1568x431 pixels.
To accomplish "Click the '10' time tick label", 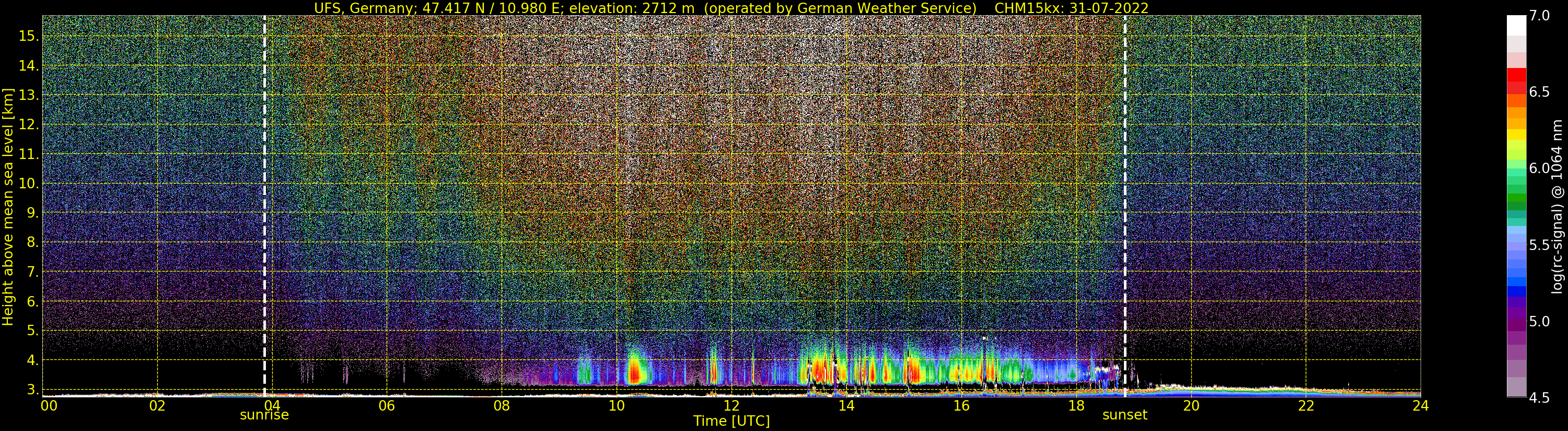I will coord(617,405).
